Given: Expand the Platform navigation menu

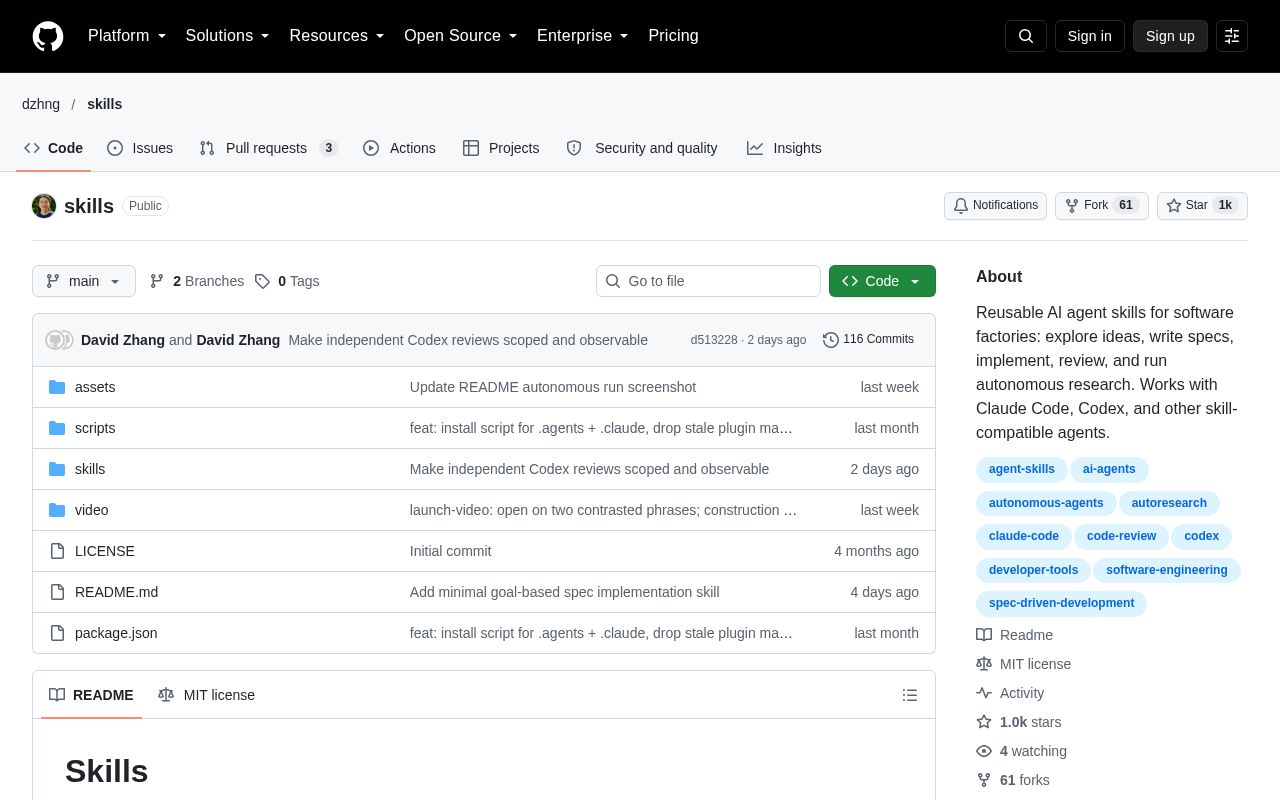Looking at the screenshot, I should (x=127, y=36).
